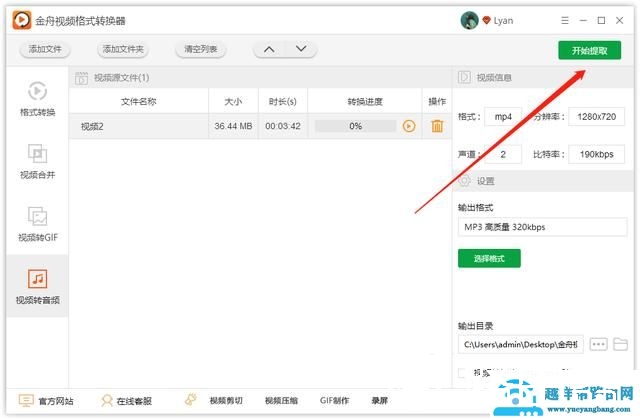Move the selected file down with the down arrow
This screenshot has height=420, width=640.
click(x=301, y=49)
